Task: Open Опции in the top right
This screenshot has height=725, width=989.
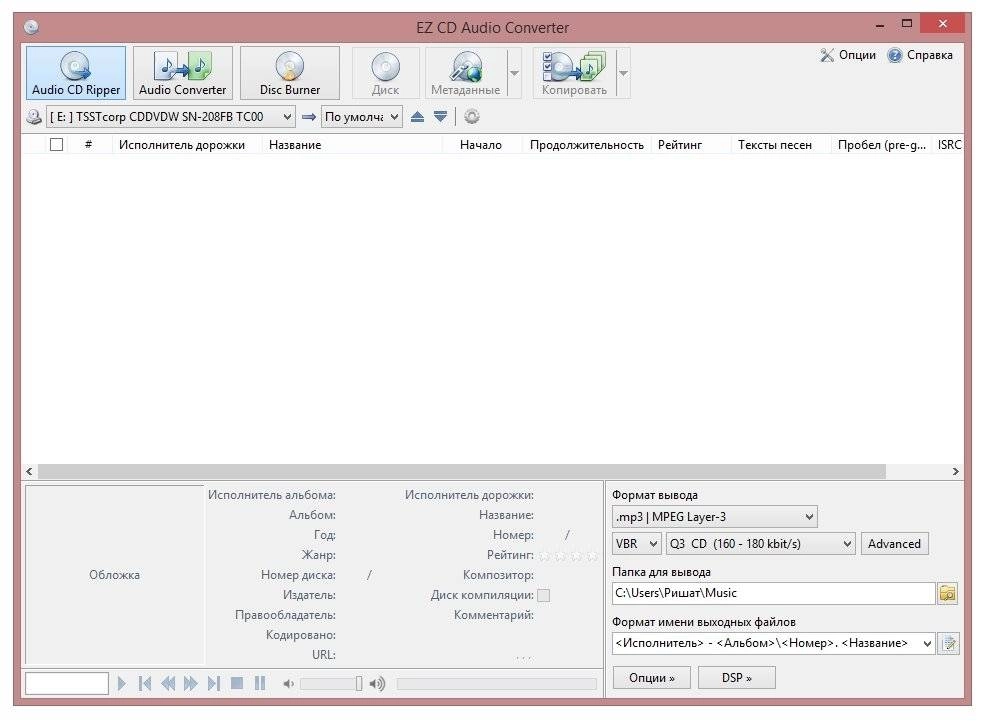Action: (848, 55)
